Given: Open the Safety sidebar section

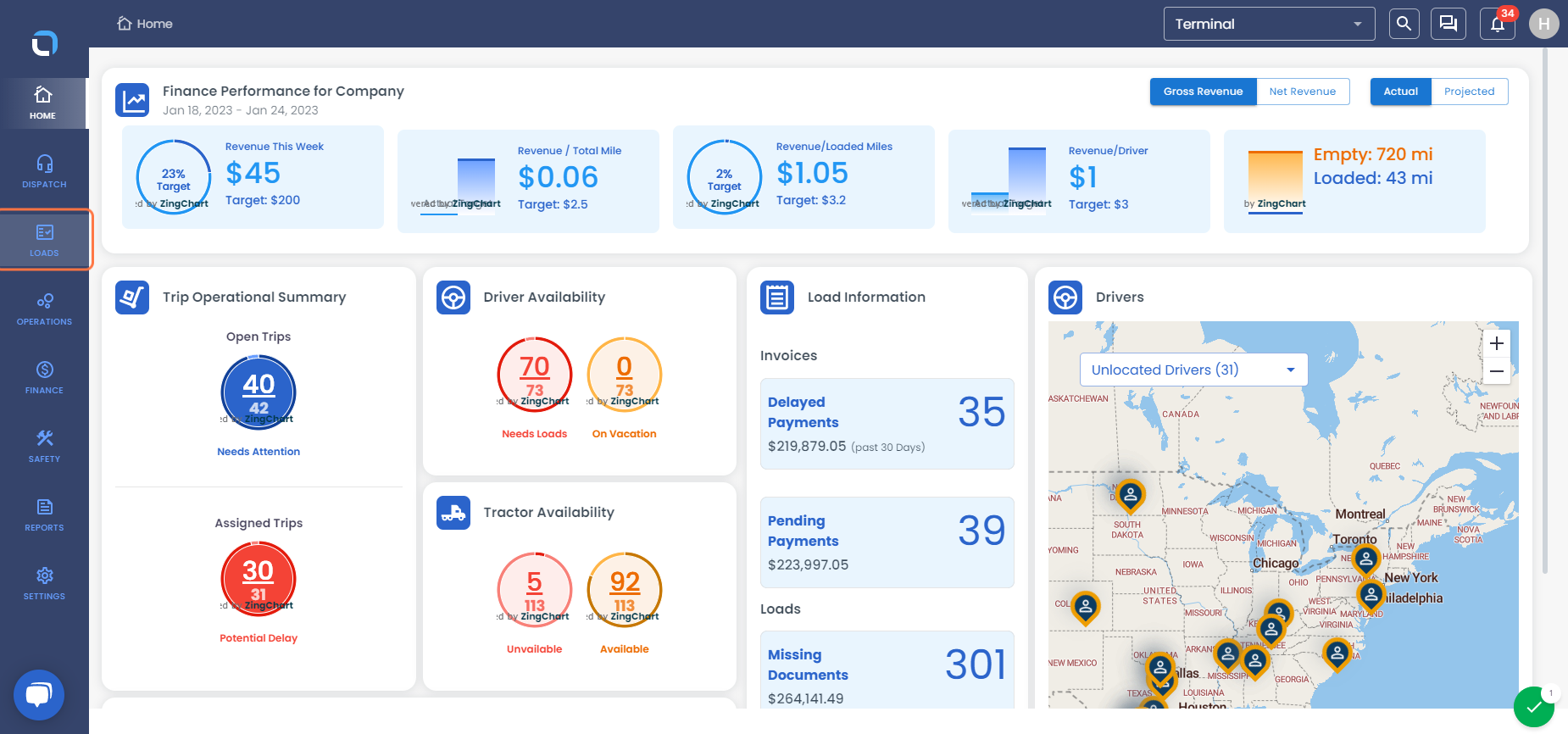Looking at the screenshot, I should [x=44, y=446].
